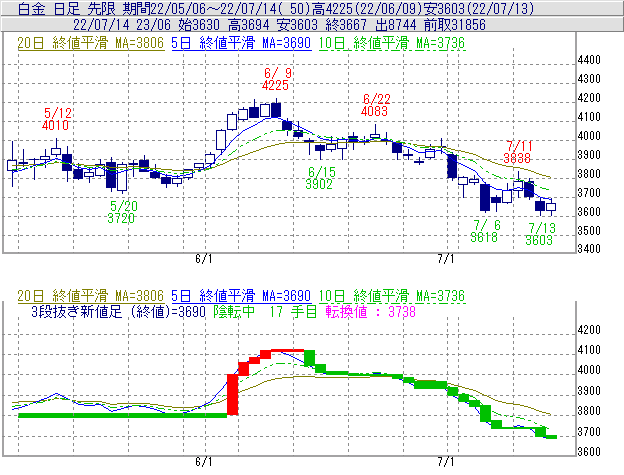Click the 出8744 volume value

pyautogui.click(x=395, y=25)
